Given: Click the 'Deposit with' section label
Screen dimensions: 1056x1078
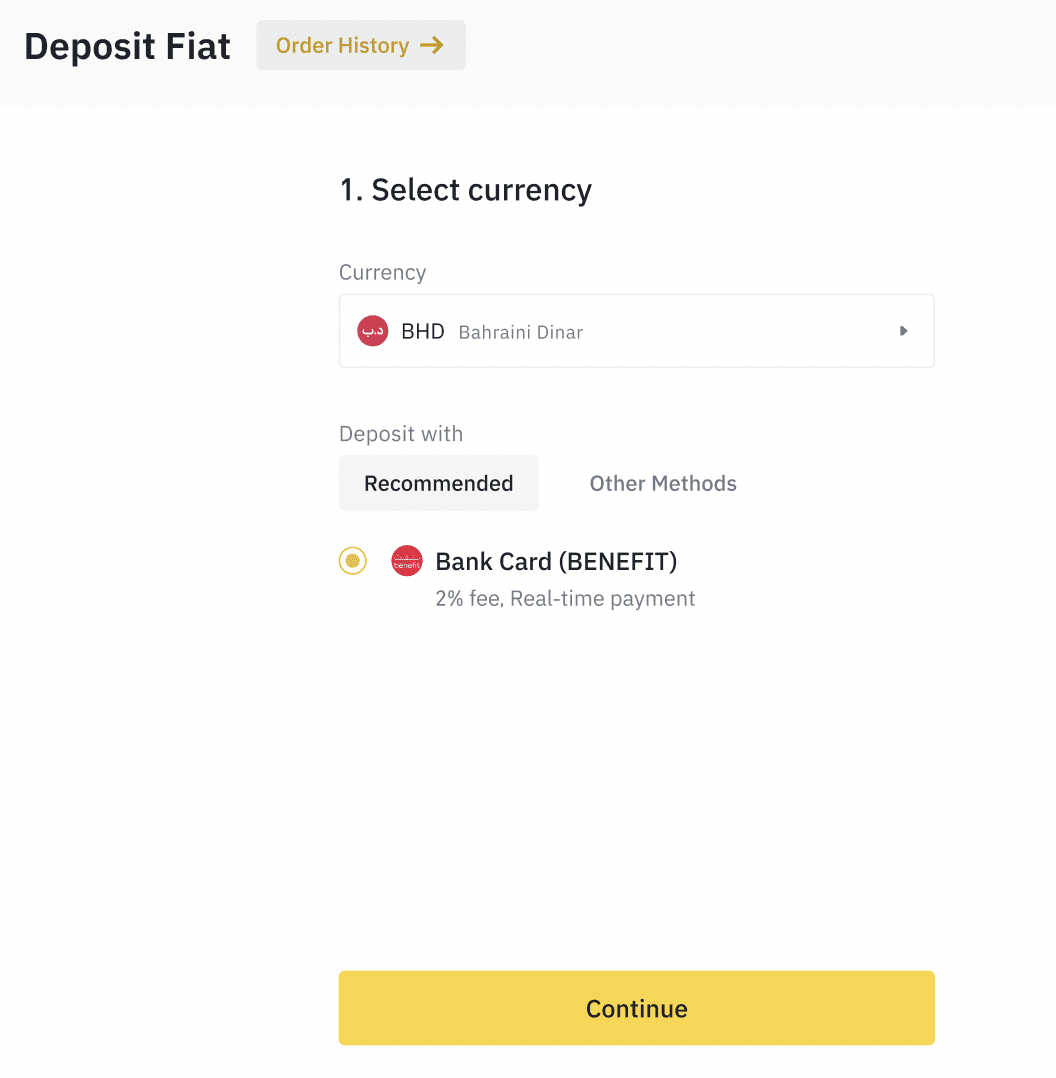Looking at the screenshot, I should [x=400, y=434].
